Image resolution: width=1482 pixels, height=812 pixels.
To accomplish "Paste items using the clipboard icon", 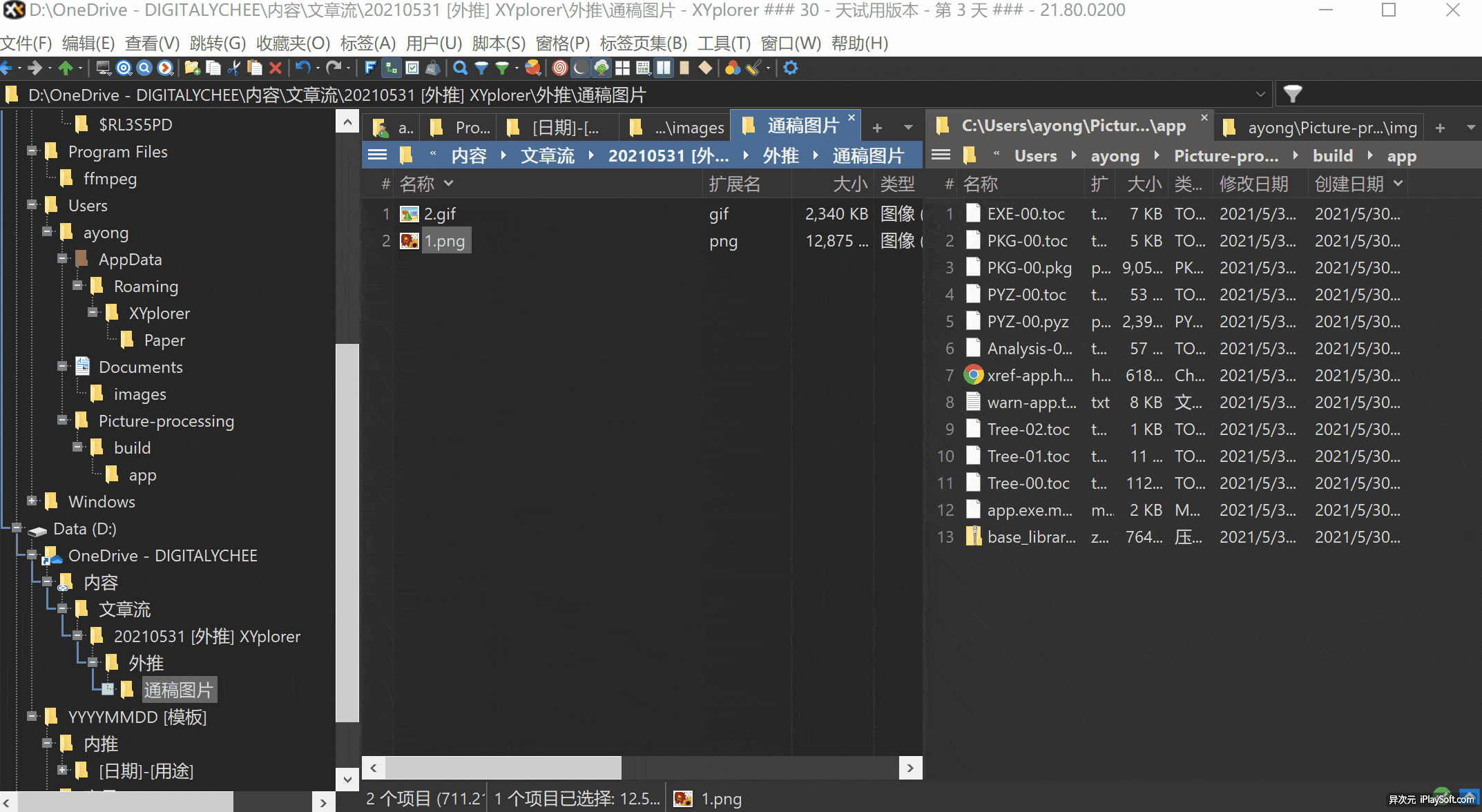I will point(255,68).
